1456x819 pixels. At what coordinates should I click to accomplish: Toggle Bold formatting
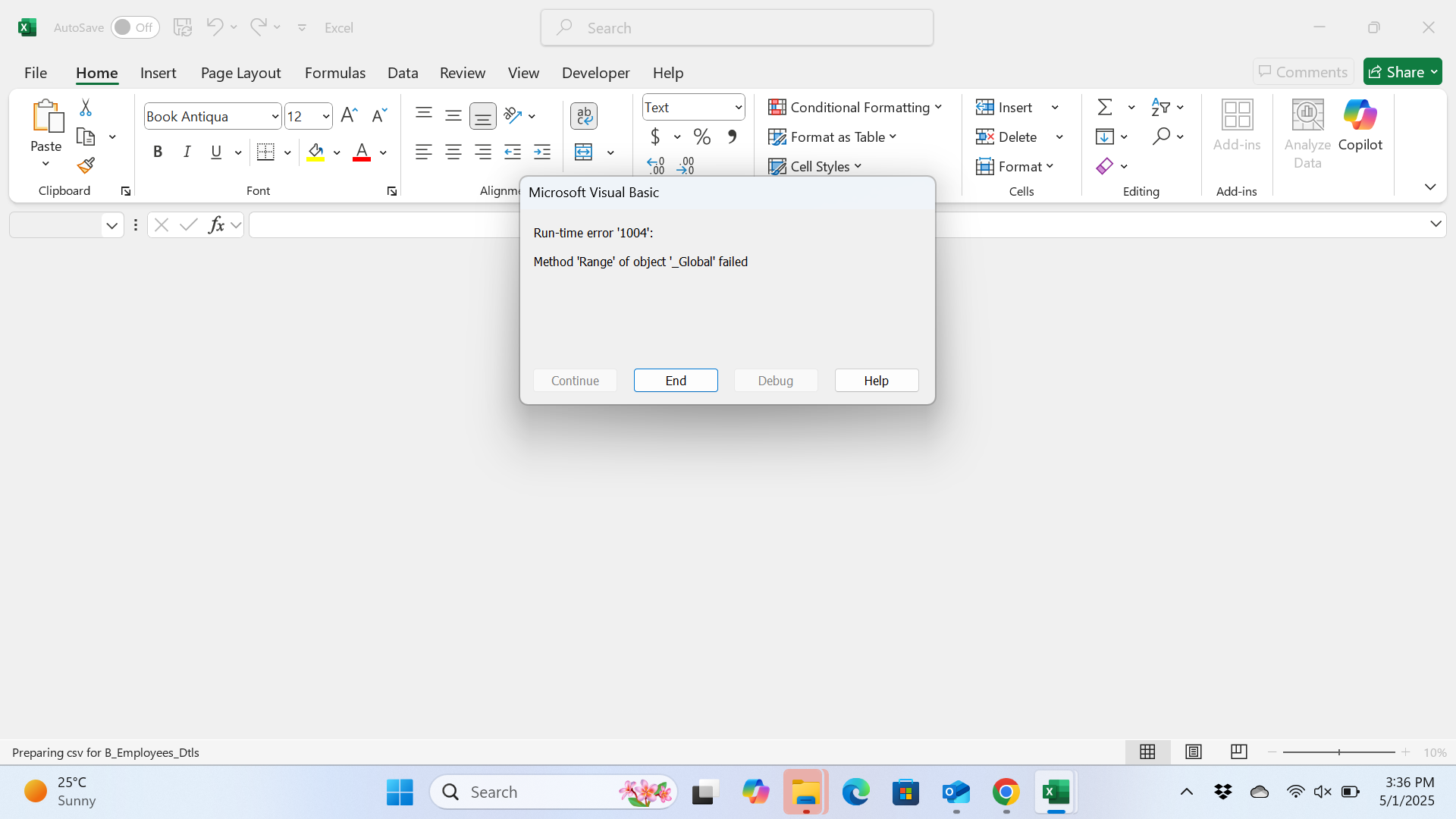(158, 152)
